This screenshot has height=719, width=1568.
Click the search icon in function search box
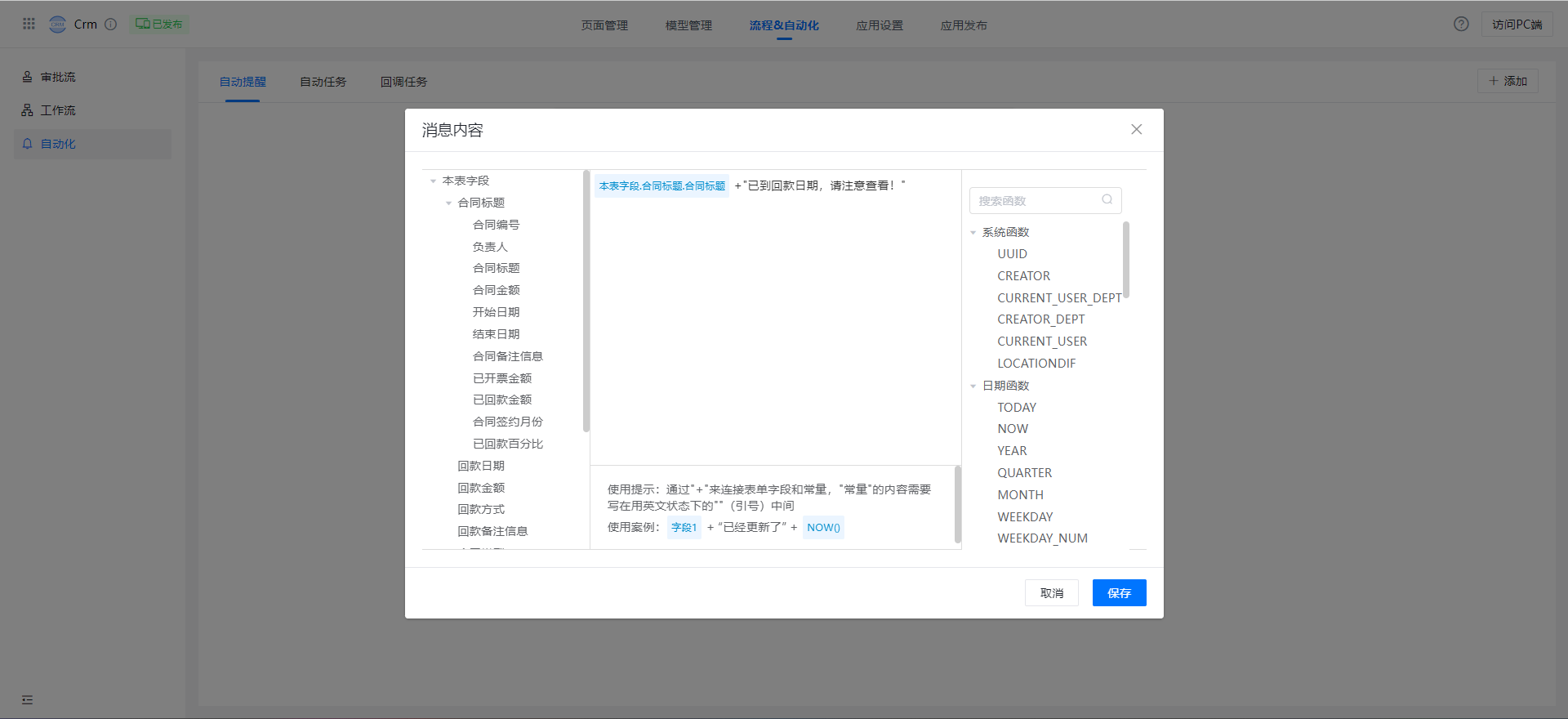click(1107, 199)
